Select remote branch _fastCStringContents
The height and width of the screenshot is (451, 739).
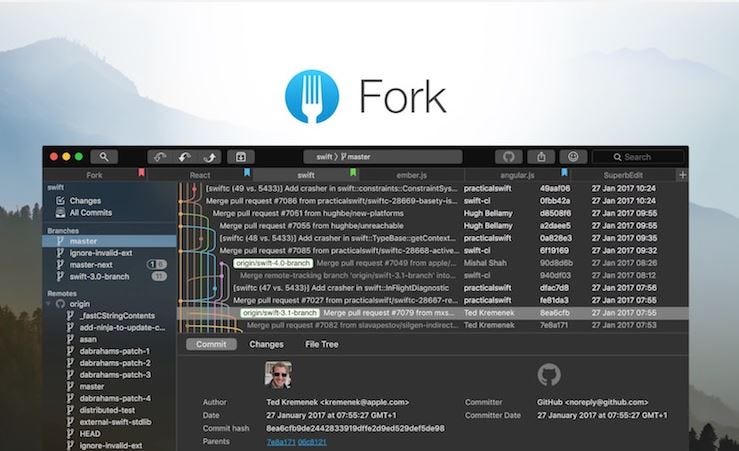116,316
